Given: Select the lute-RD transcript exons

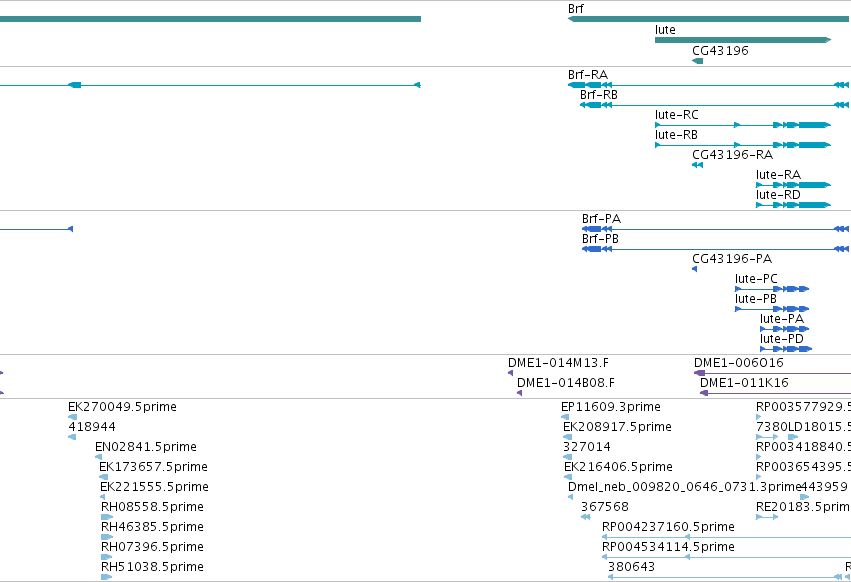Looking at the screenshot, I should [793, 205].
